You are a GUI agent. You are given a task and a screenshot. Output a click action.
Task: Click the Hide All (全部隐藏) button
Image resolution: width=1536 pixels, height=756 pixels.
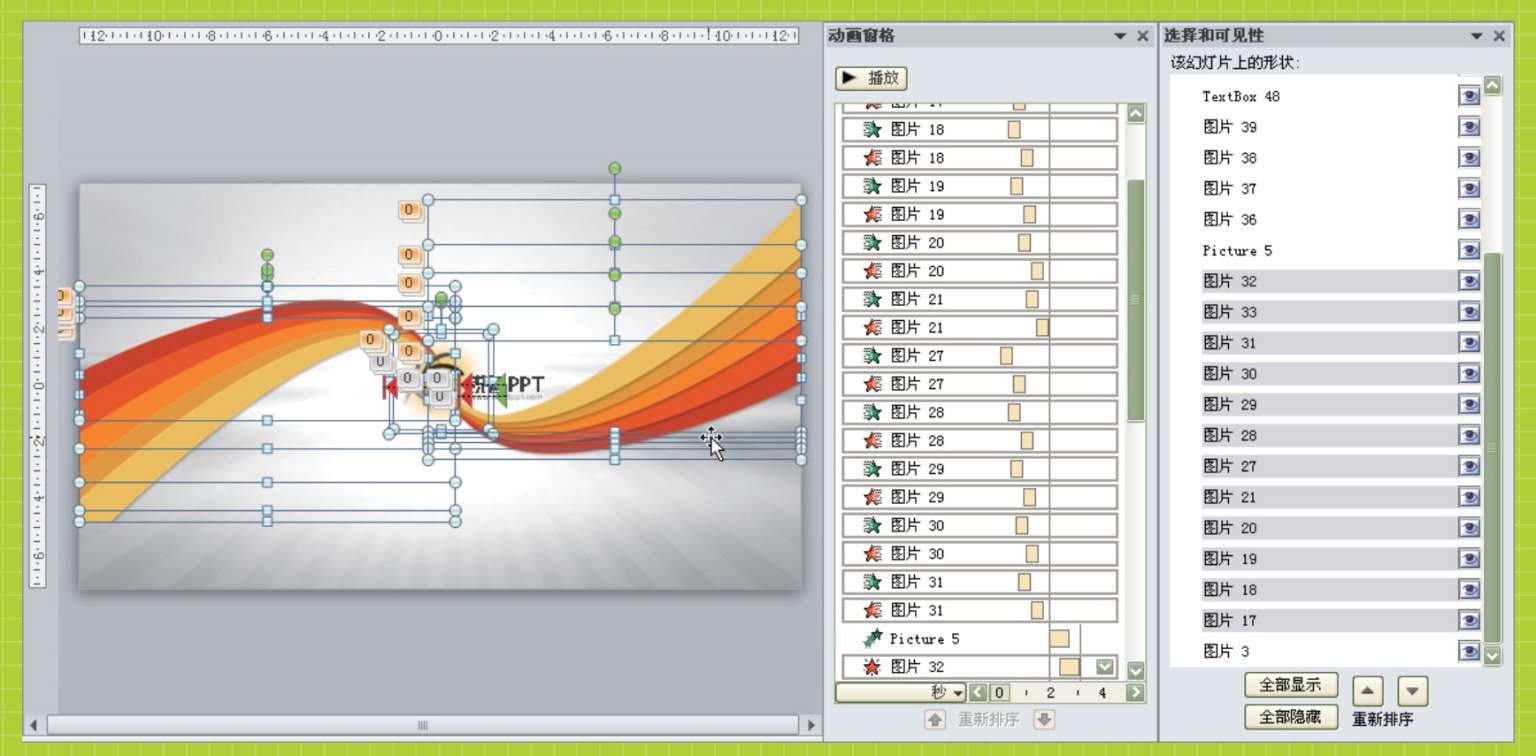pos(1290,717)
